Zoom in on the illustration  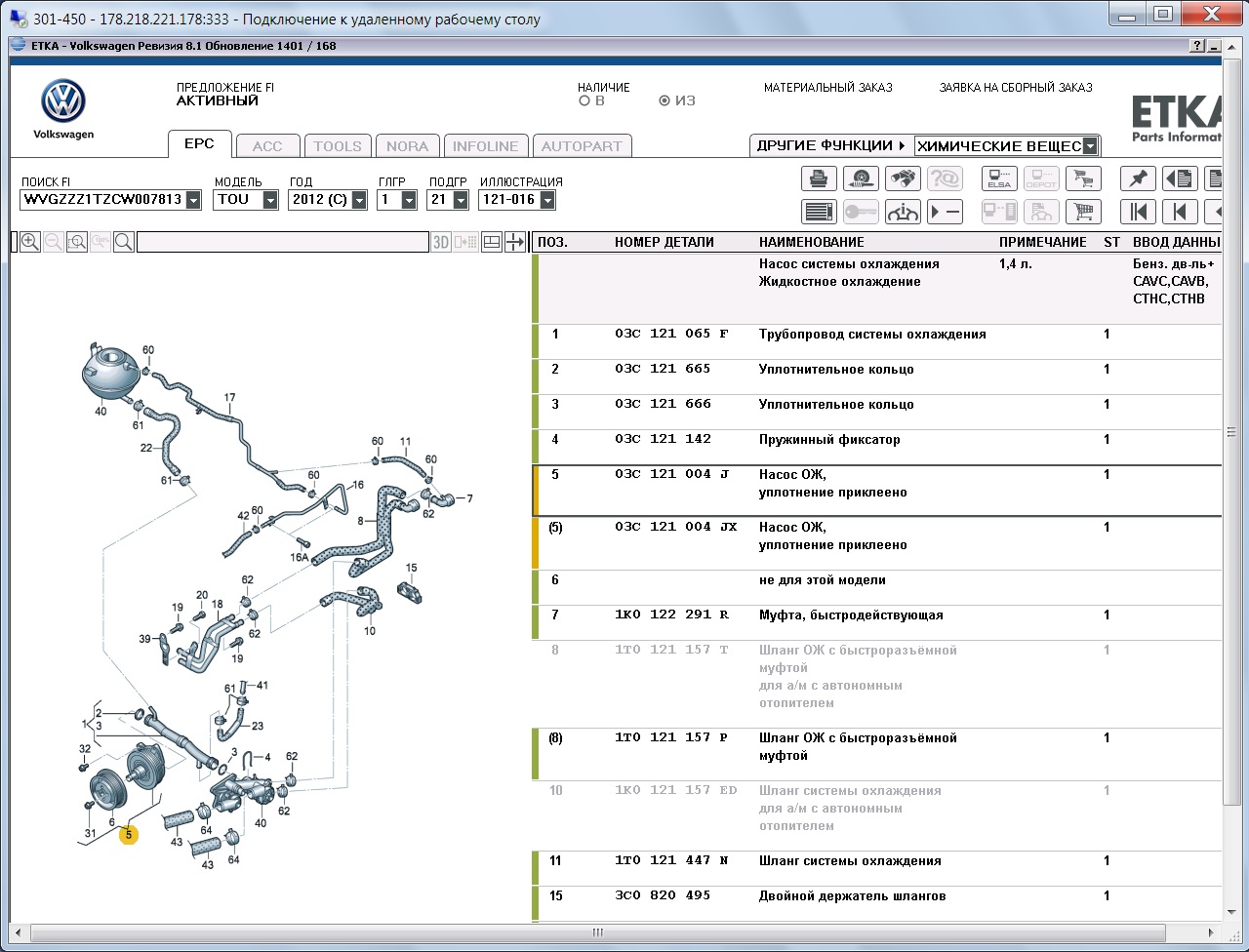[30, 242]
